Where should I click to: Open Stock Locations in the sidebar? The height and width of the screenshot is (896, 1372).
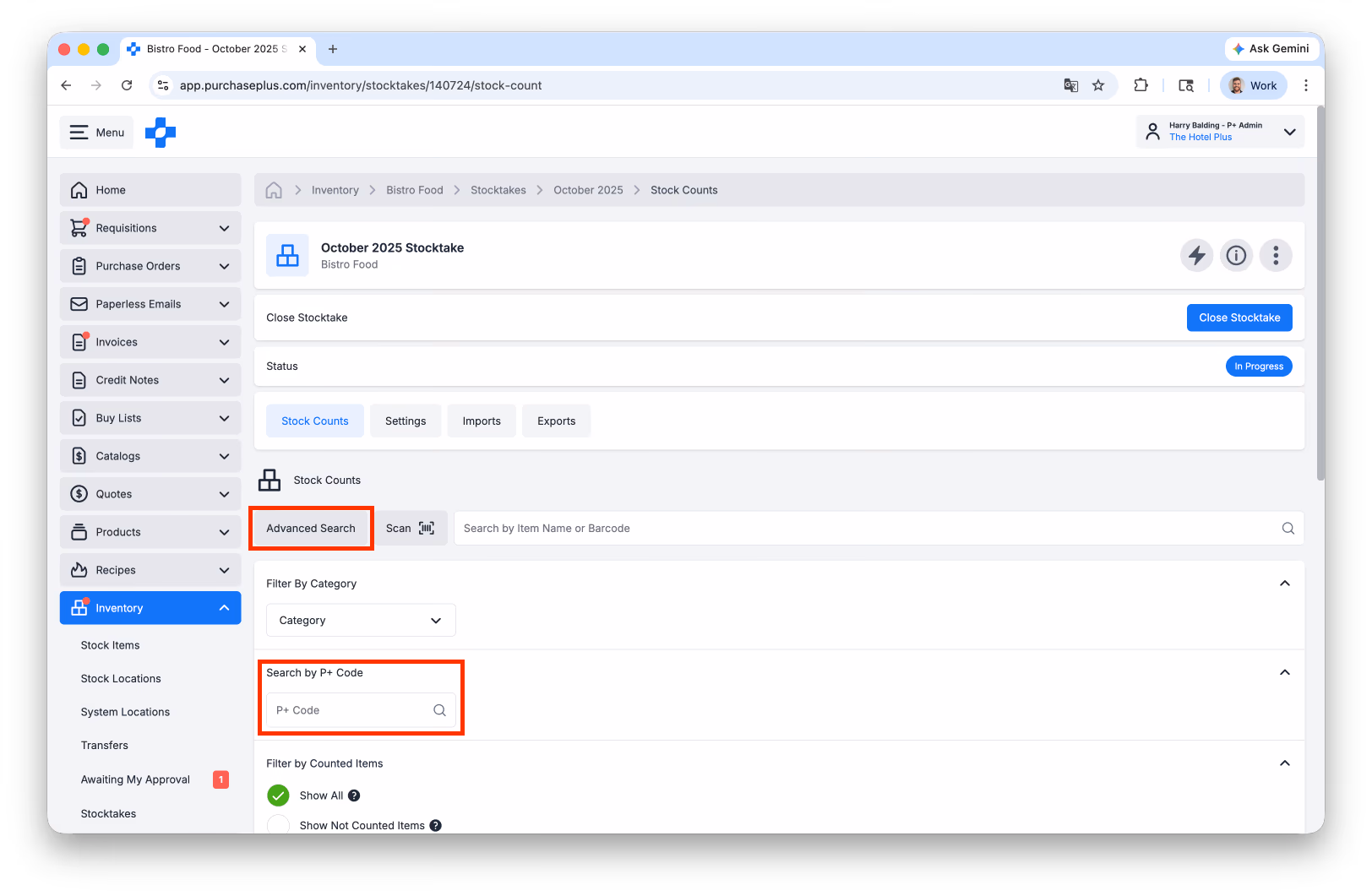click(x=121, y=679)
